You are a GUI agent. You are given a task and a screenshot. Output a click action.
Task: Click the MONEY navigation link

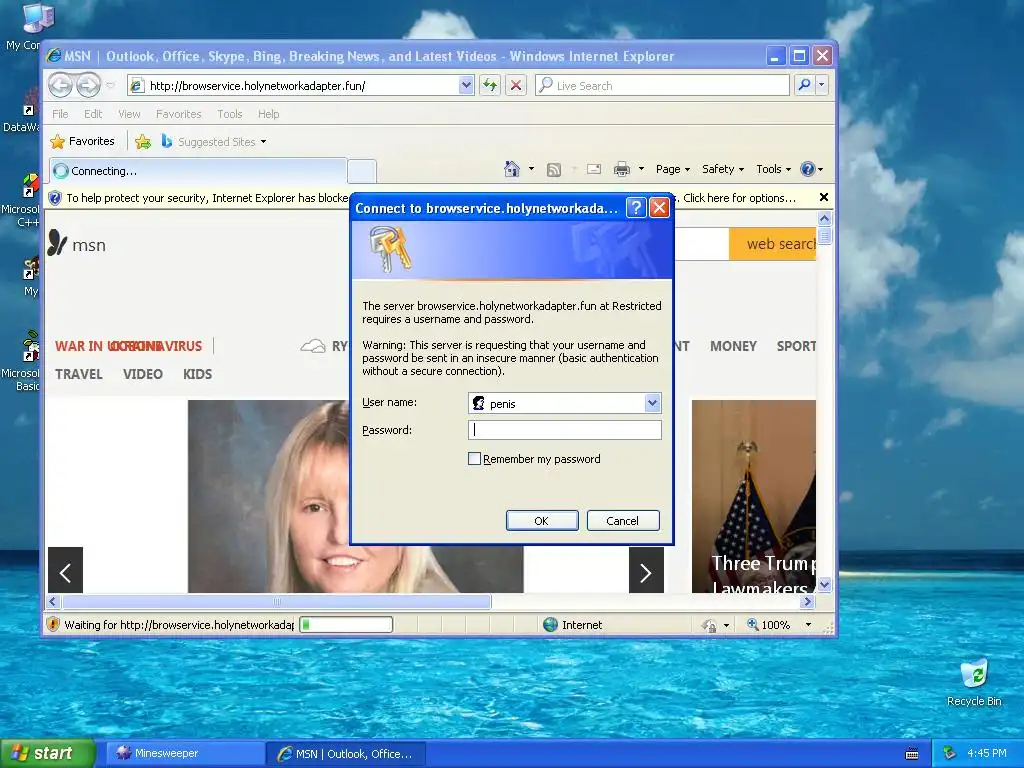coord(733,346)
